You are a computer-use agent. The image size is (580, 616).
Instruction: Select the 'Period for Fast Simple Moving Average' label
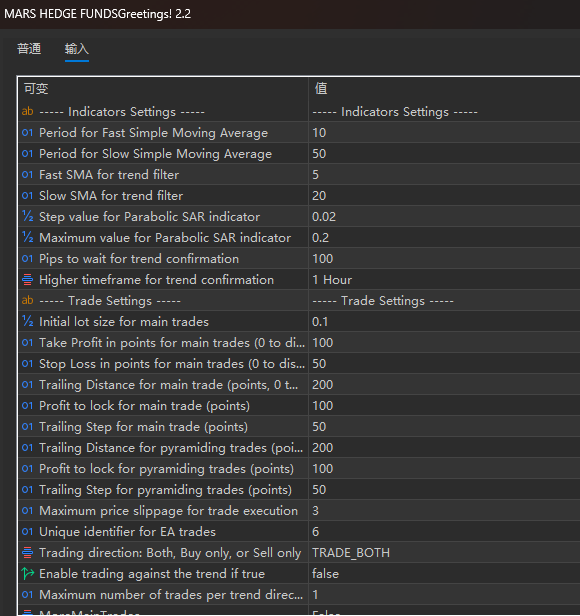point(153,133)
